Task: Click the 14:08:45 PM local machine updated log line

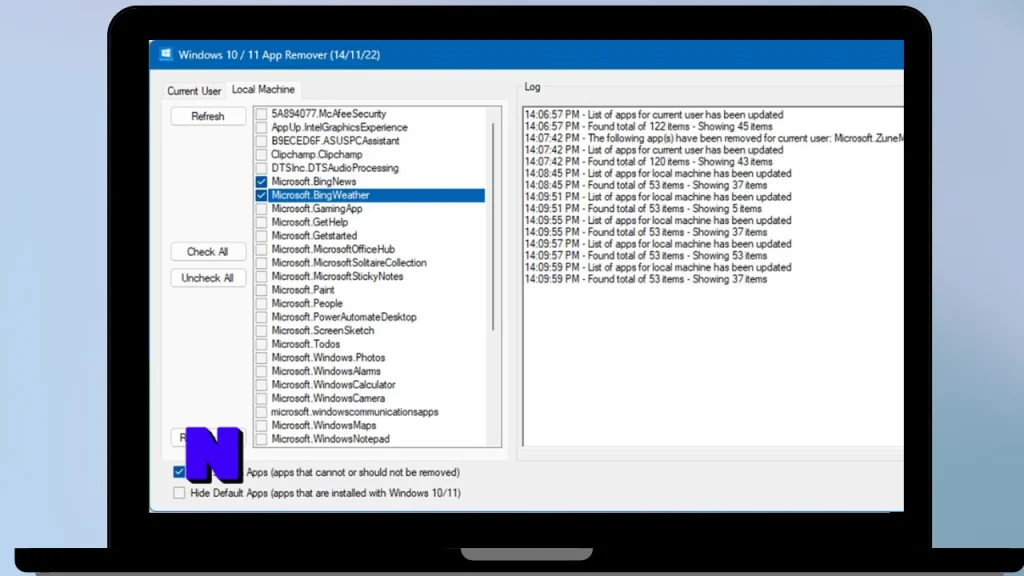Action: (x=658, y=174)
